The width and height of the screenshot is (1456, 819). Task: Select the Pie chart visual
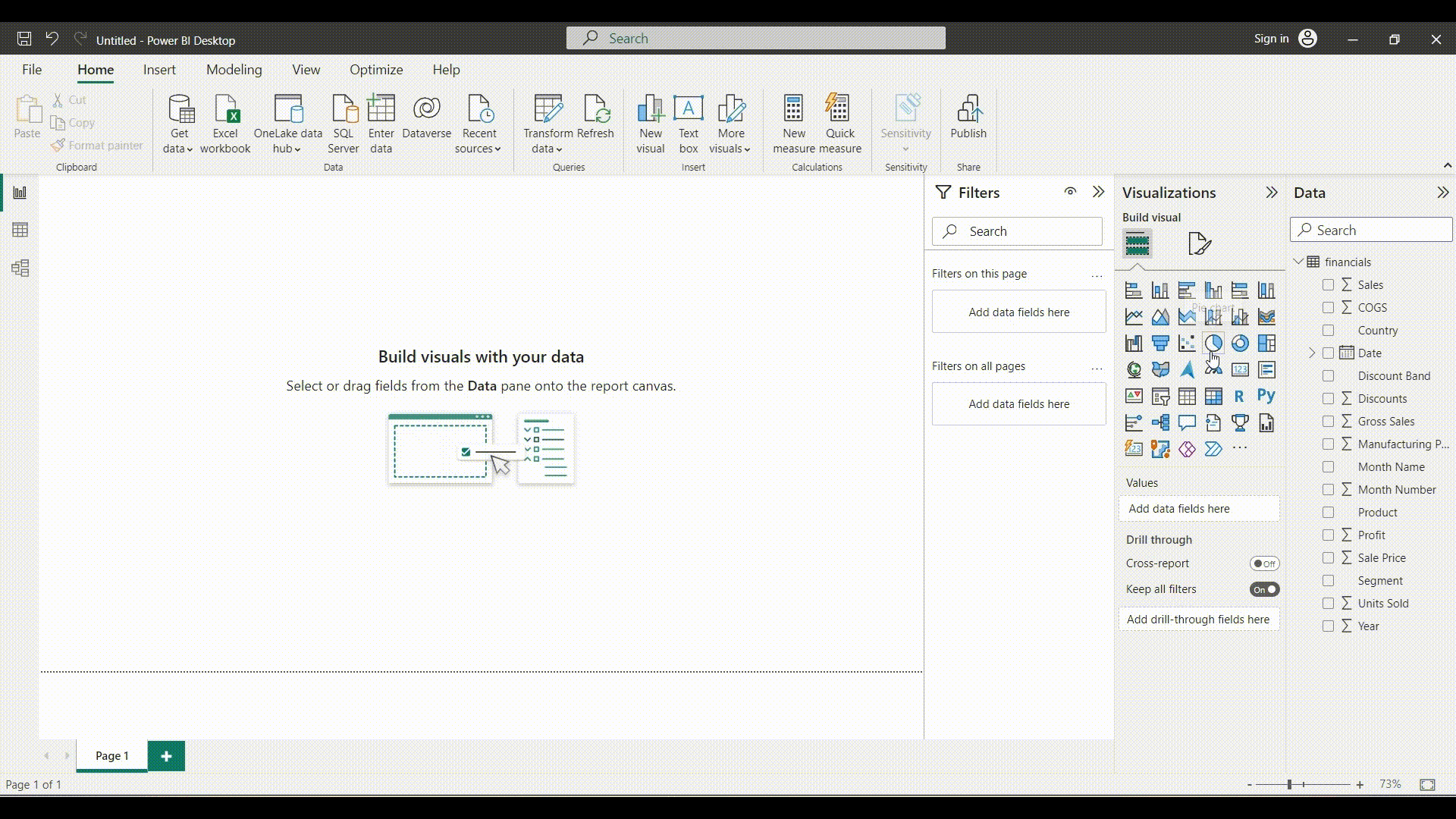pos(1213,344)
